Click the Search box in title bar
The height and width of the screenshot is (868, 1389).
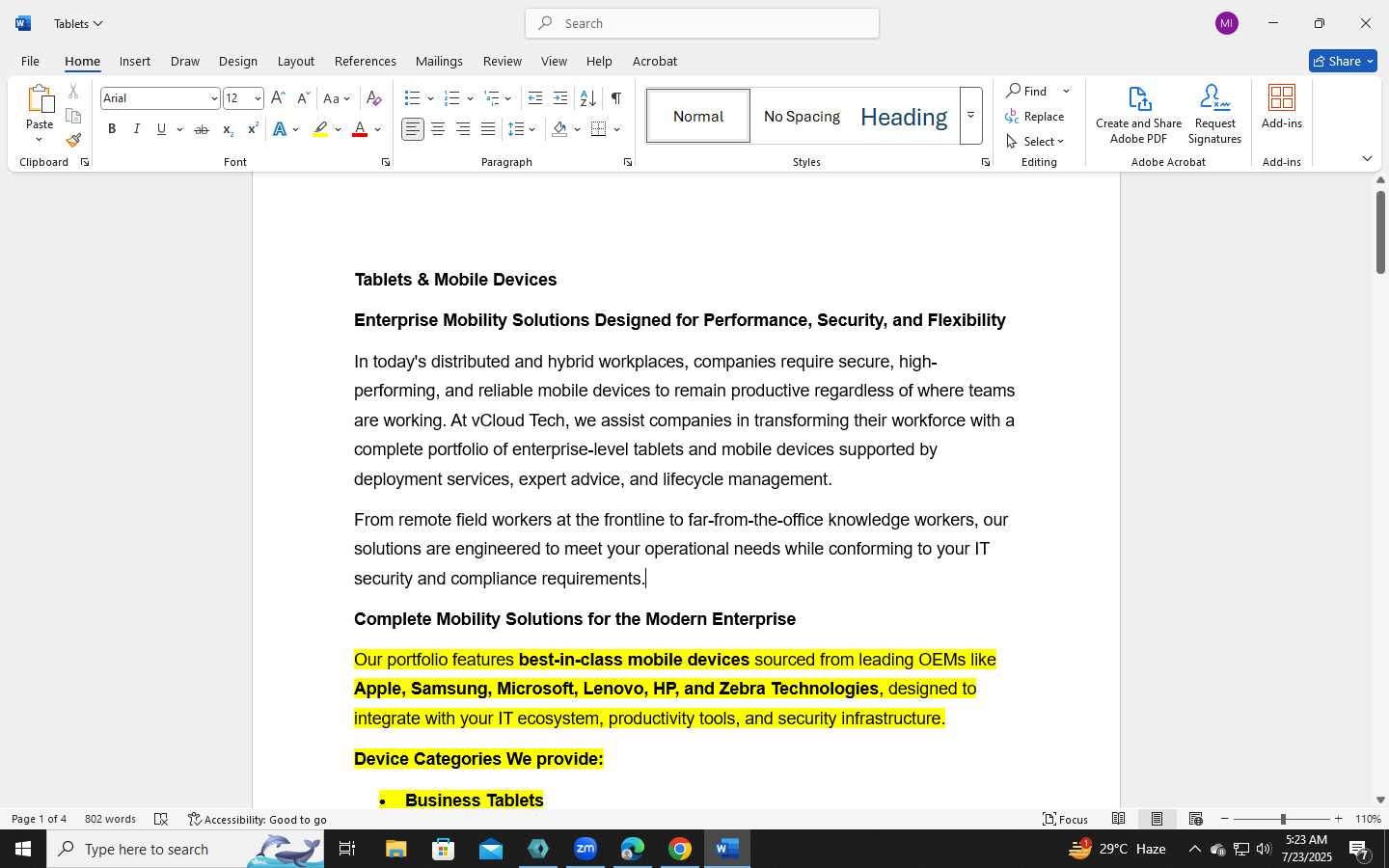(702, 23)
